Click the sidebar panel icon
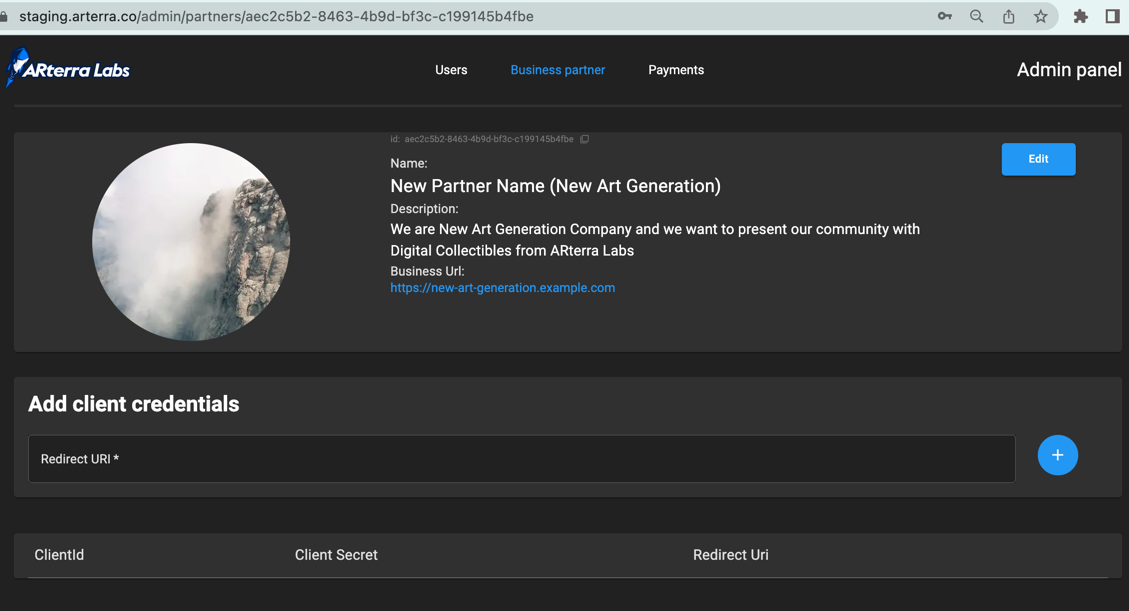The height and width of the screenshot is (611, 1129). pyautogui.click(x=1112, y=16)
